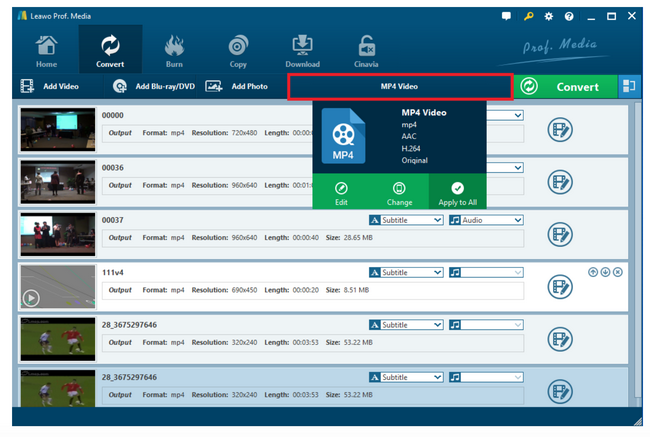
Task: Click size value 28.65 MB
Action: (x=358, y=238)
